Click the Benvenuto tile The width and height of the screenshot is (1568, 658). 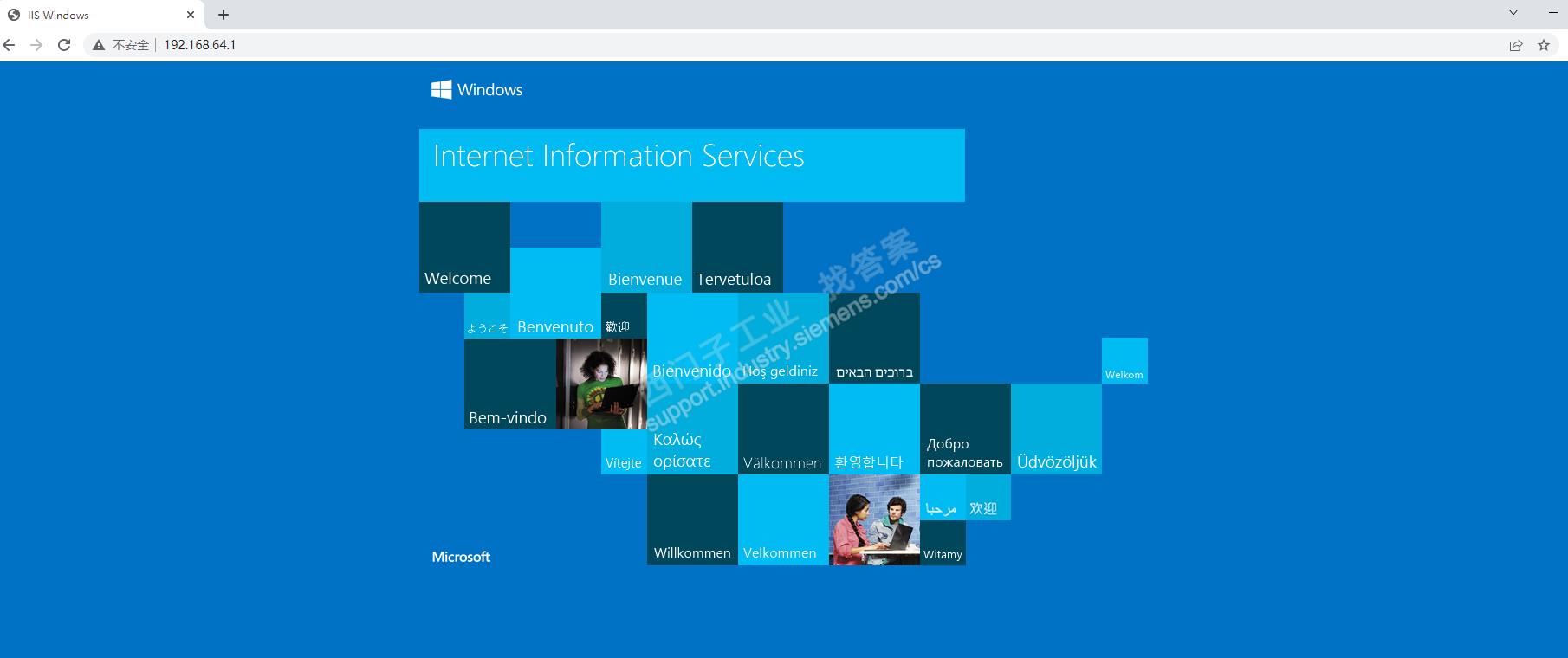click(x=555, y=293)
